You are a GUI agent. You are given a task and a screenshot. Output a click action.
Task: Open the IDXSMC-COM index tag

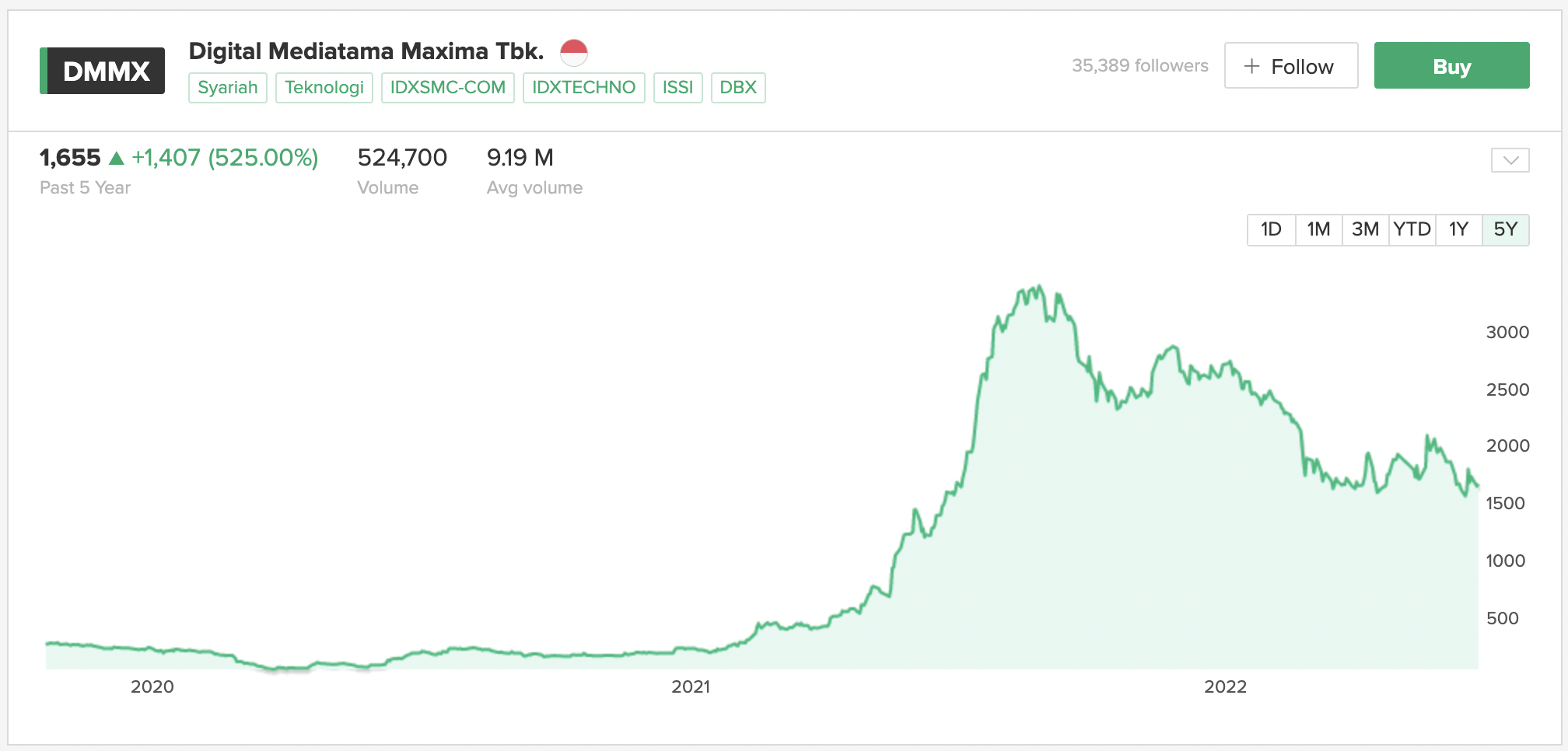click(x=448, y=87)
